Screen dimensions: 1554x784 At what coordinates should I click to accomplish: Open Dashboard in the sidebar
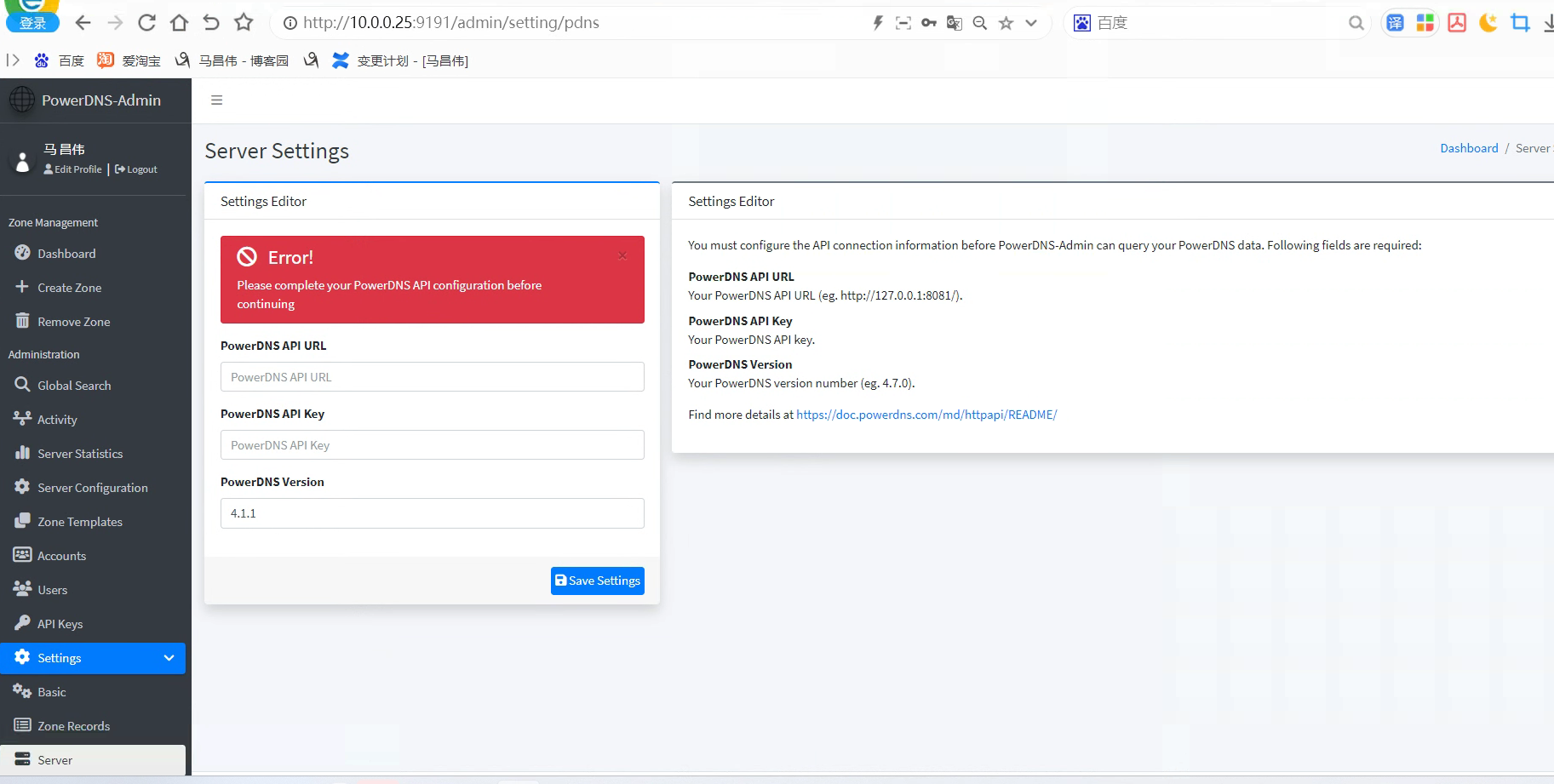point(93,254)
